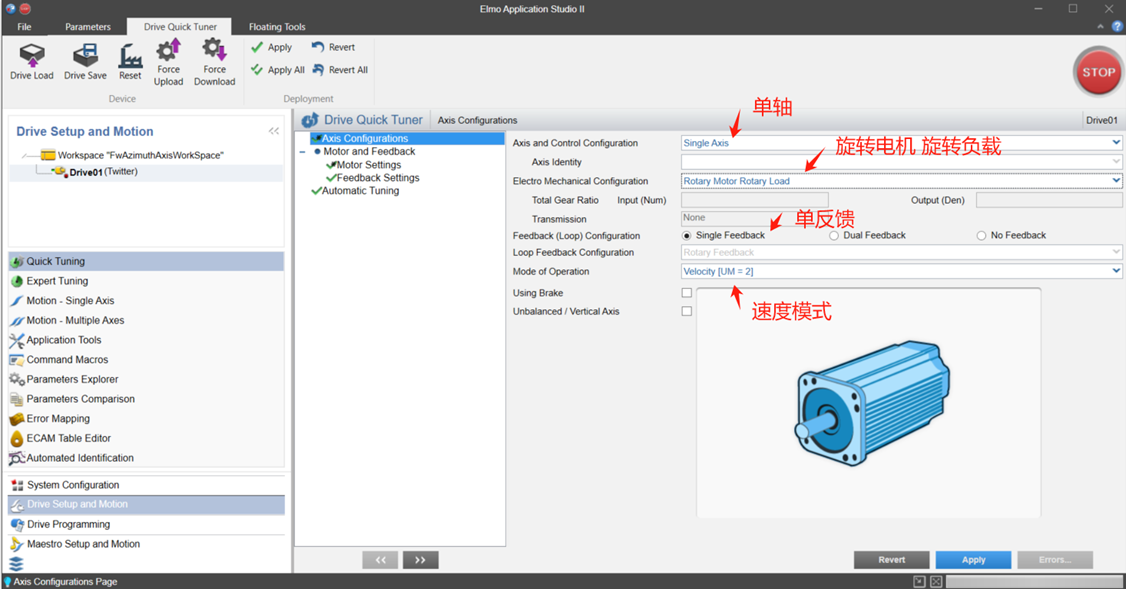
Task: Open Parameters Explorer
Action: click(x=146, y=379)
